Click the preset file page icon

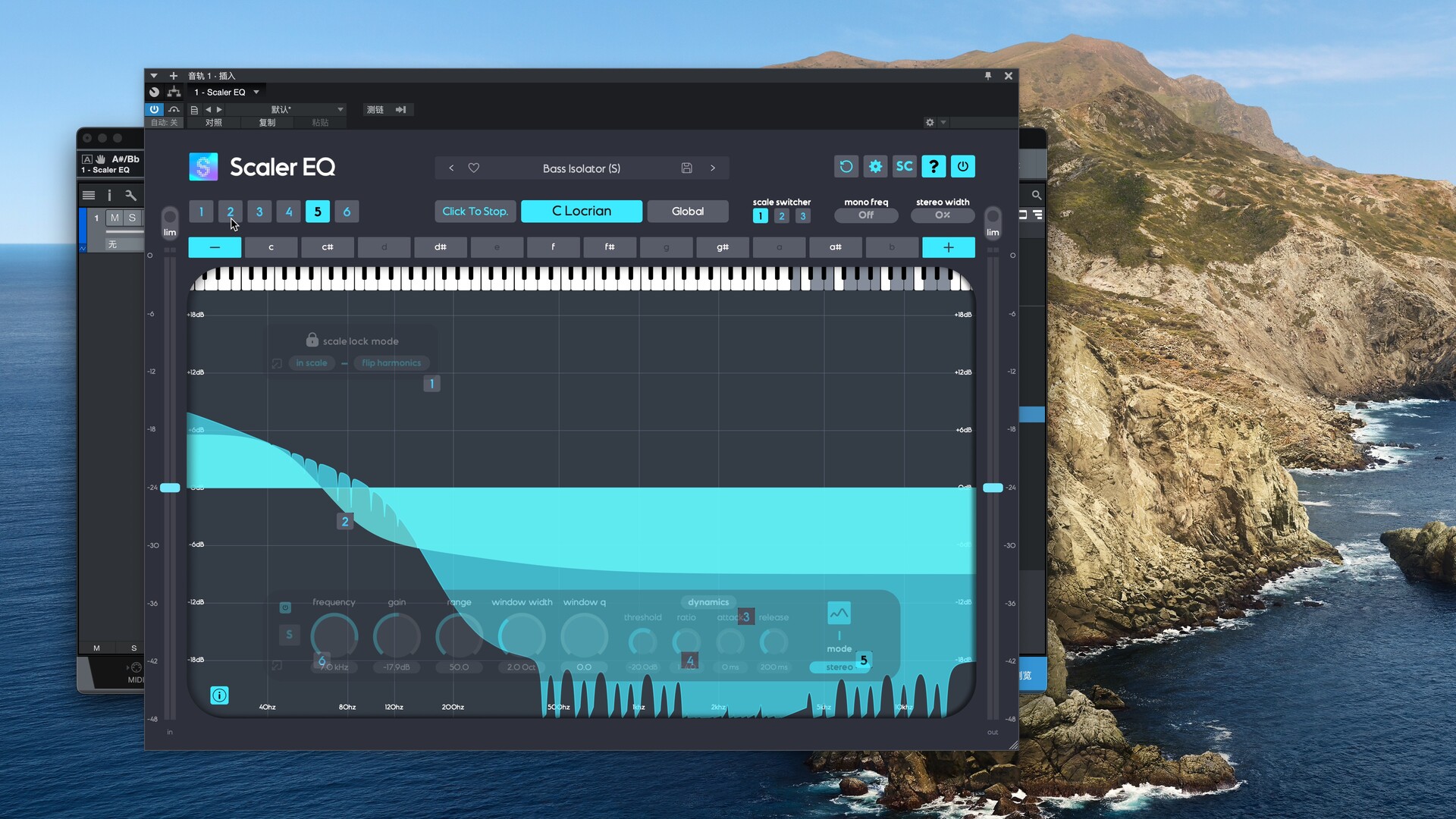(x=194, y=110)
